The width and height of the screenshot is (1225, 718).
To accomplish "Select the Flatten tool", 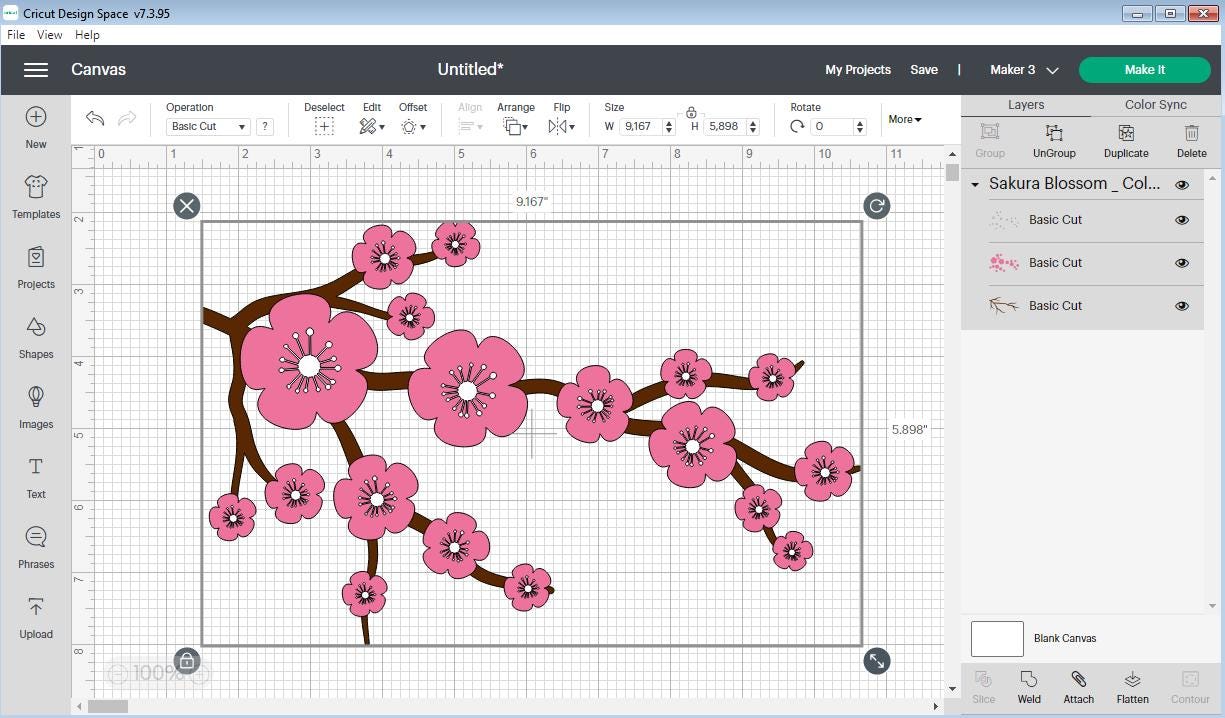I will coord(1132,686).
